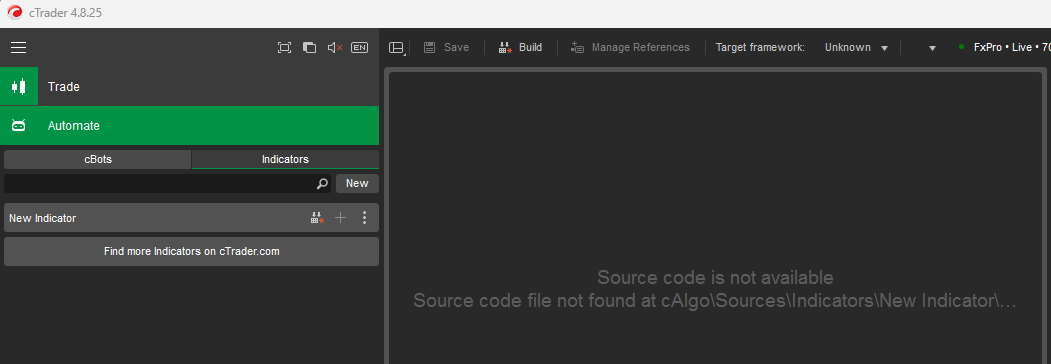The image size is (1051, 364).
Task: Open the hamburger main menu
Action: [x=19, y=48]
